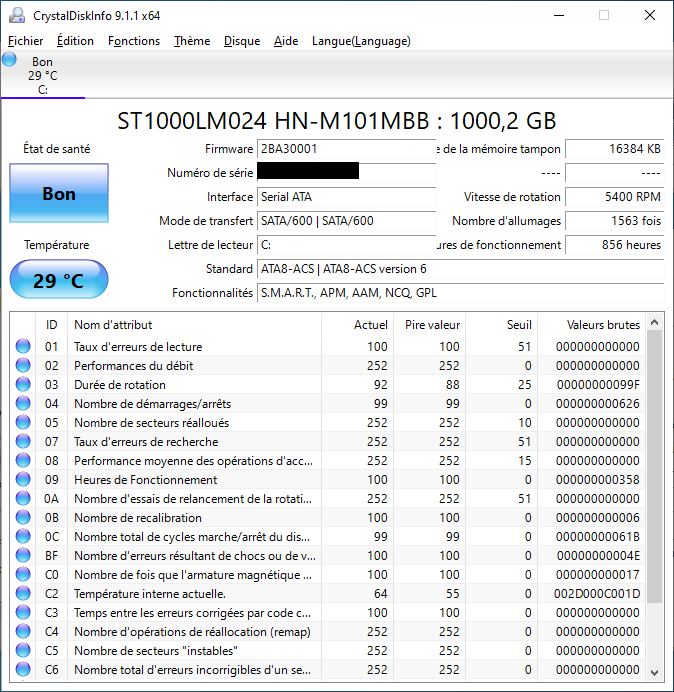Click the rotation speed value 5400 RPM
674x692 pixels.
coord(614,196)
